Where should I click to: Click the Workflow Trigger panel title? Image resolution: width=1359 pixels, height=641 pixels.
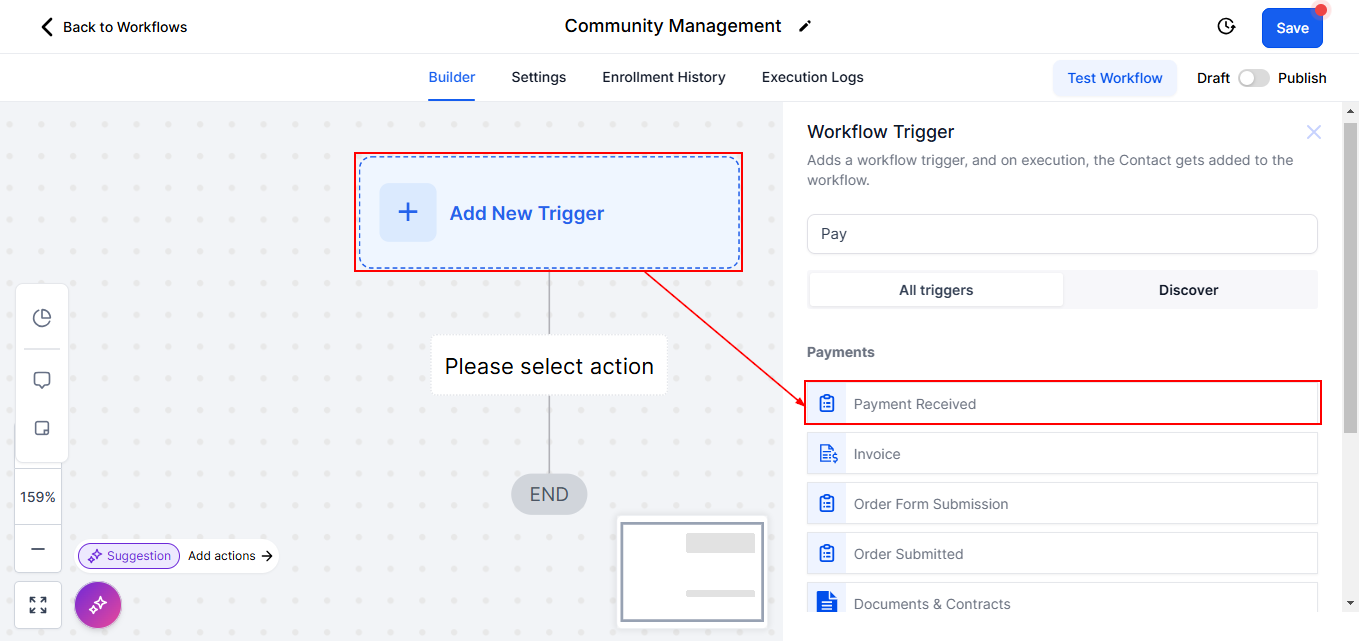(881, 132)
